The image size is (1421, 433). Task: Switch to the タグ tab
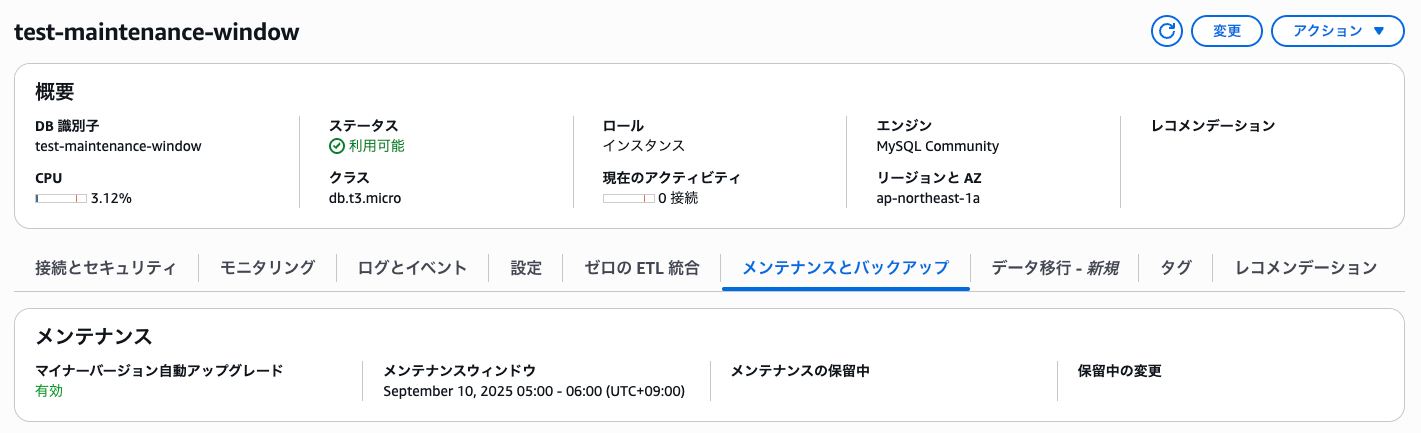point(1175,268)
